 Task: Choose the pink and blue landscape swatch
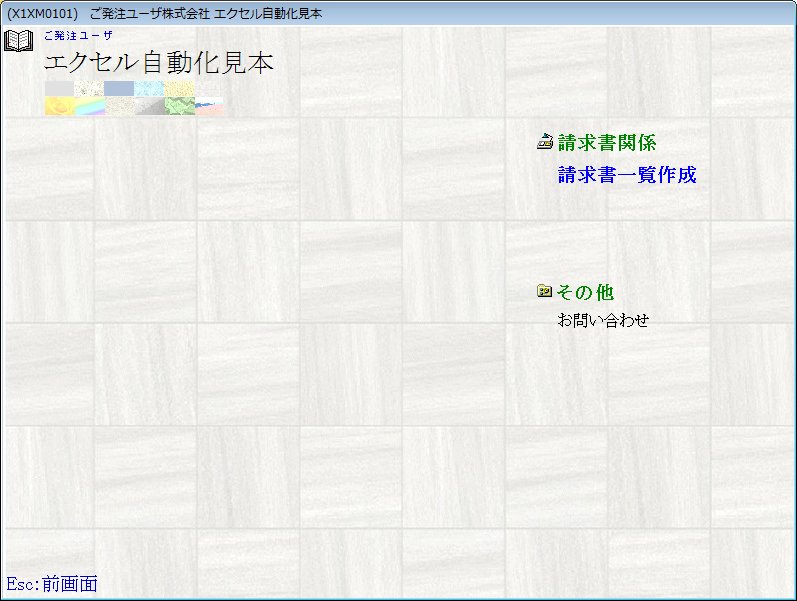[209, 106]
